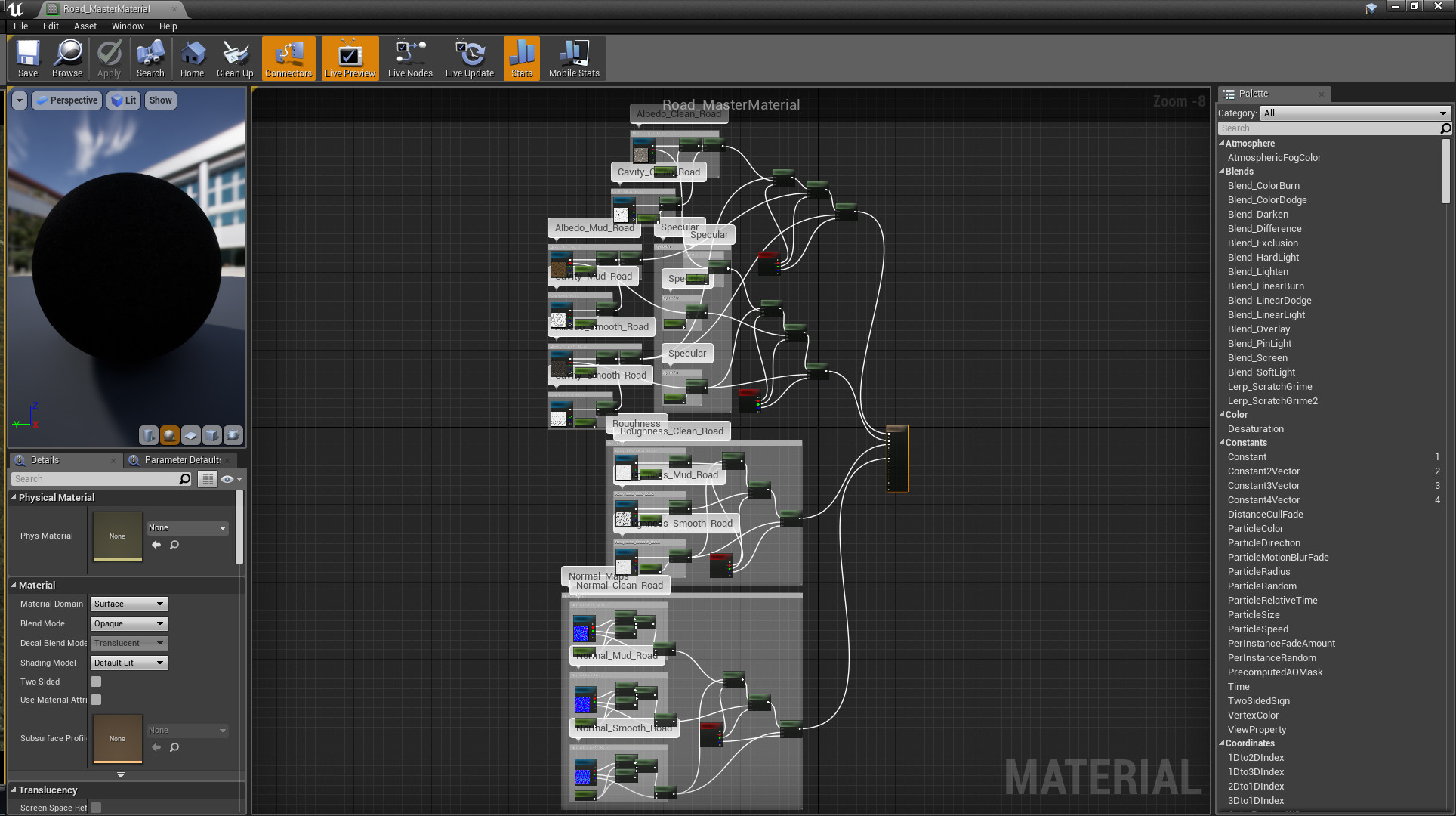1456x816 pixels.
Task: Click the Details search field
Action: [x=94, y=479]
